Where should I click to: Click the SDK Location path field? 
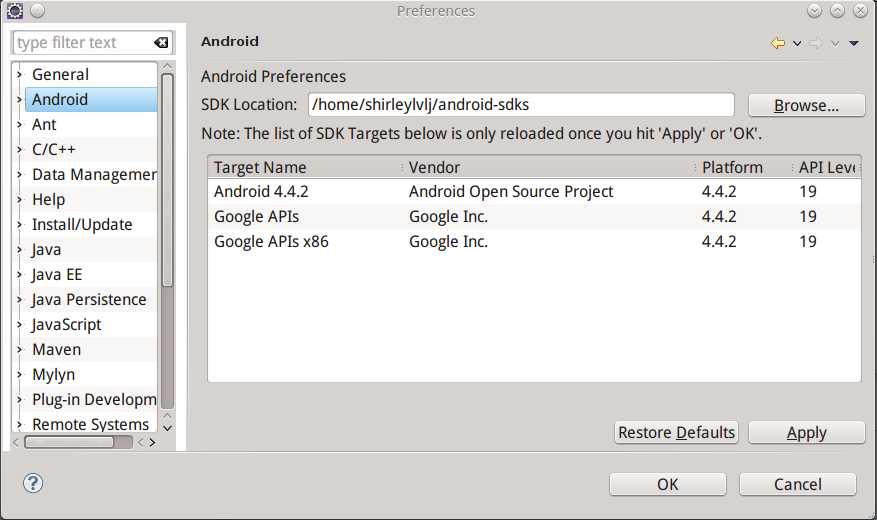coord(521,105)
